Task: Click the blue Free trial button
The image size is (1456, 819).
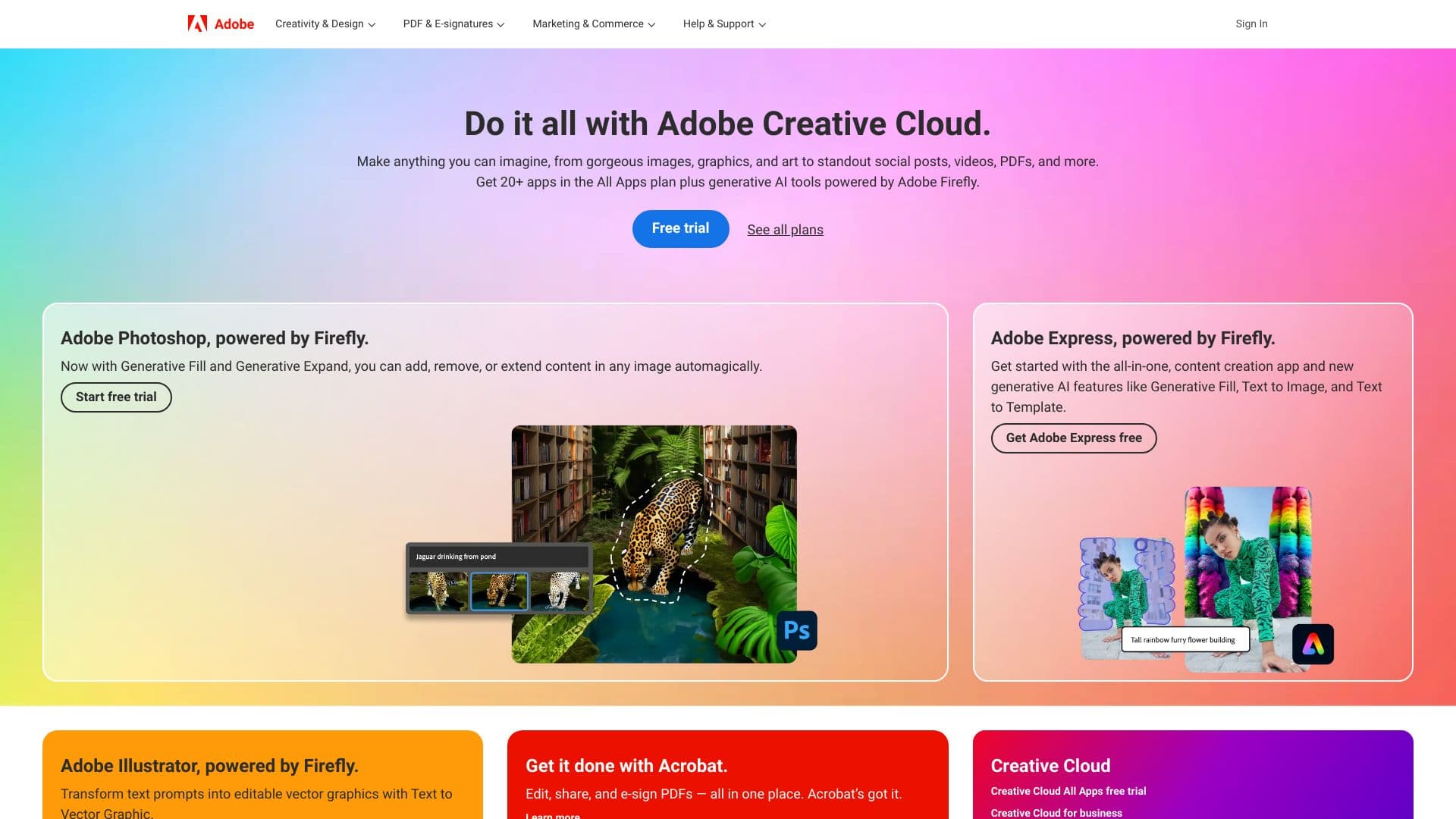Action: tap(680, 228)
